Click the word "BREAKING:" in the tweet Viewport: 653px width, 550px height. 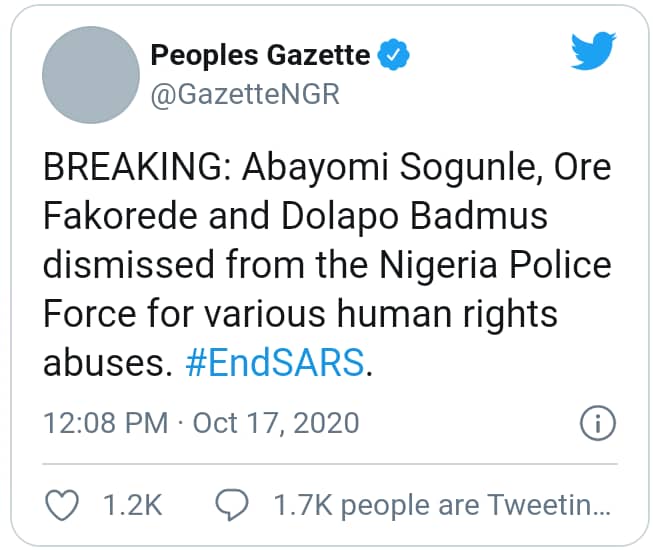[x=136, y=170]
